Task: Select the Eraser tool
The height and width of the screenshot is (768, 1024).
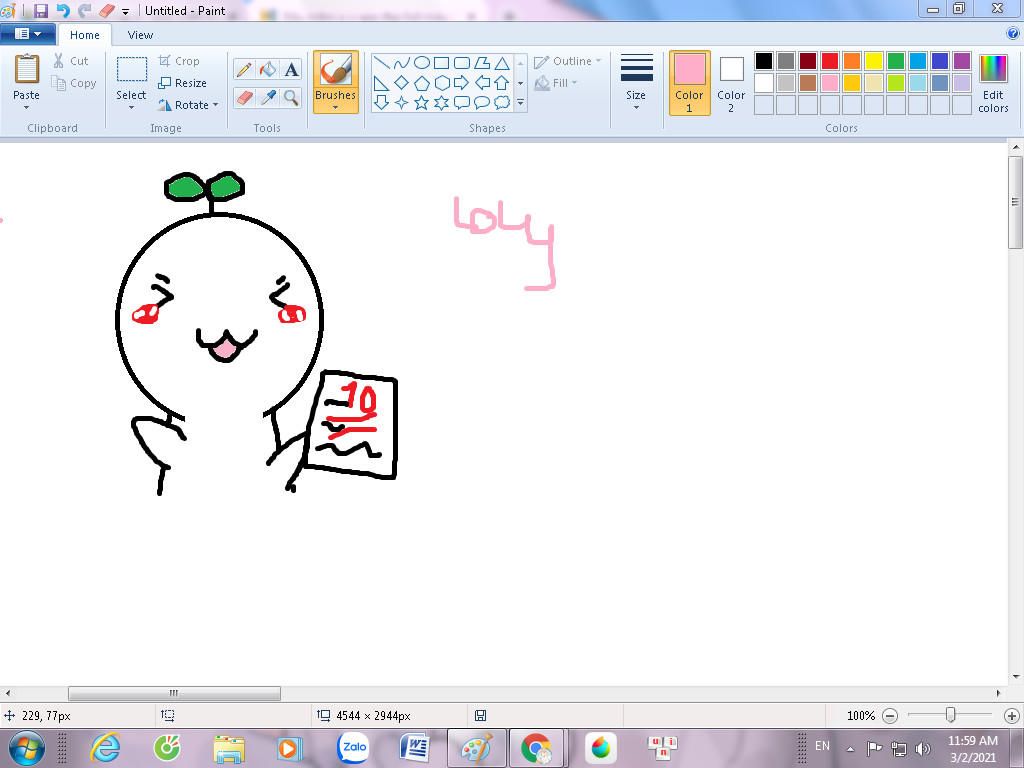Action: click(244, 98)
